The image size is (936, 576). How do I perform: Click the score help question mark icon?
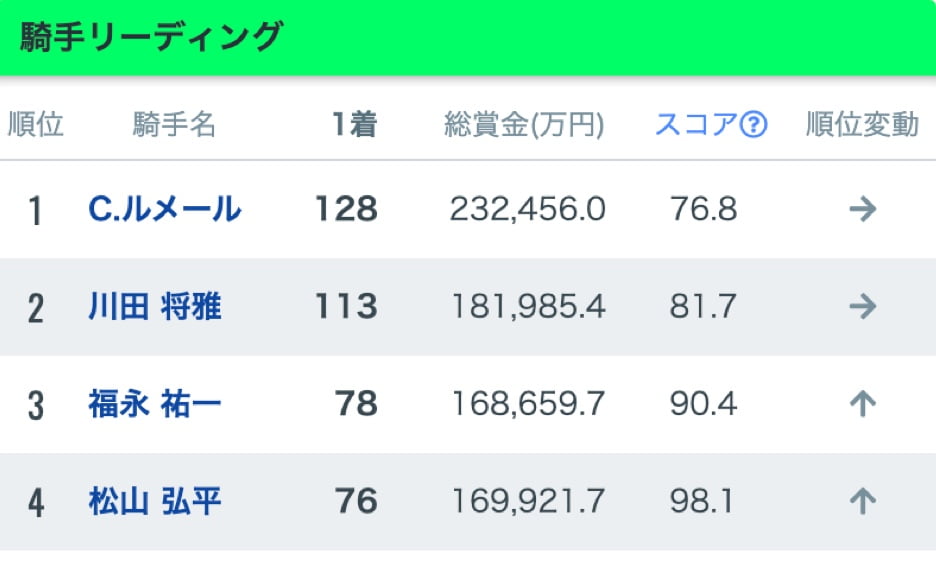(754, 125)
